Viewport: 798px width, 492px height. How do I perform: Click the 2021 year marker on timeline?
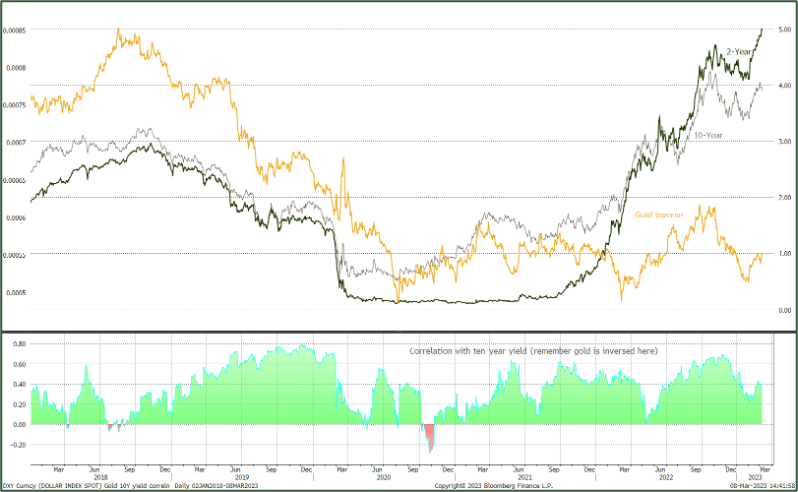525,477
